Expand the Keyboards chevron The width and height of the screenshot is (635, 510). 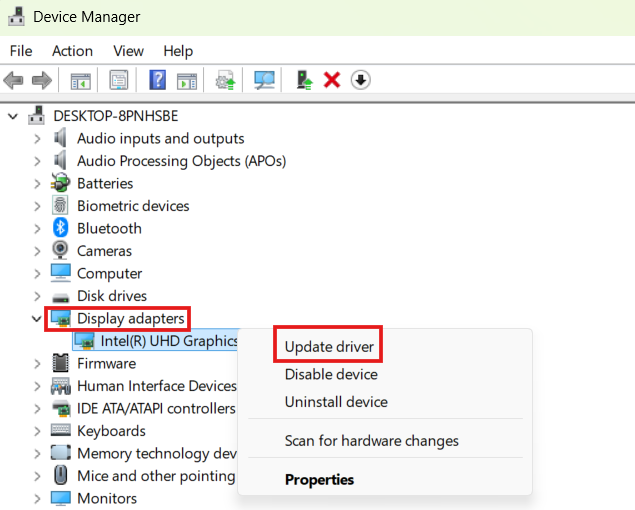pos(37,431)
